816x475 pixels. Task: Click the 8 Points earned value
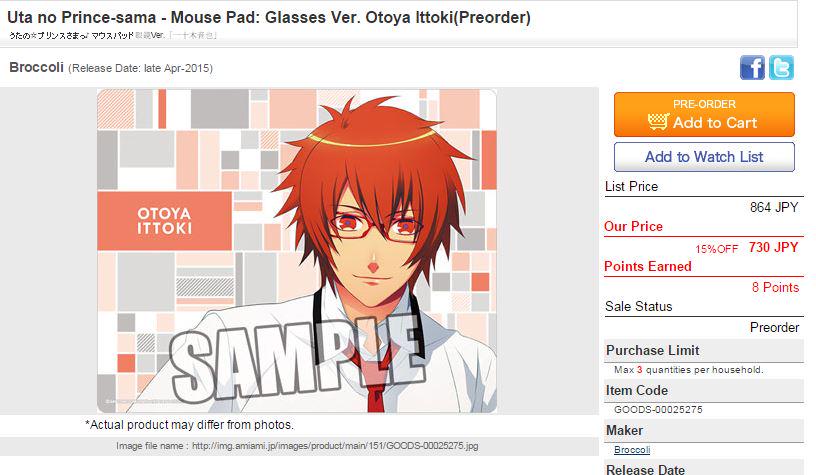click(775, 287)
